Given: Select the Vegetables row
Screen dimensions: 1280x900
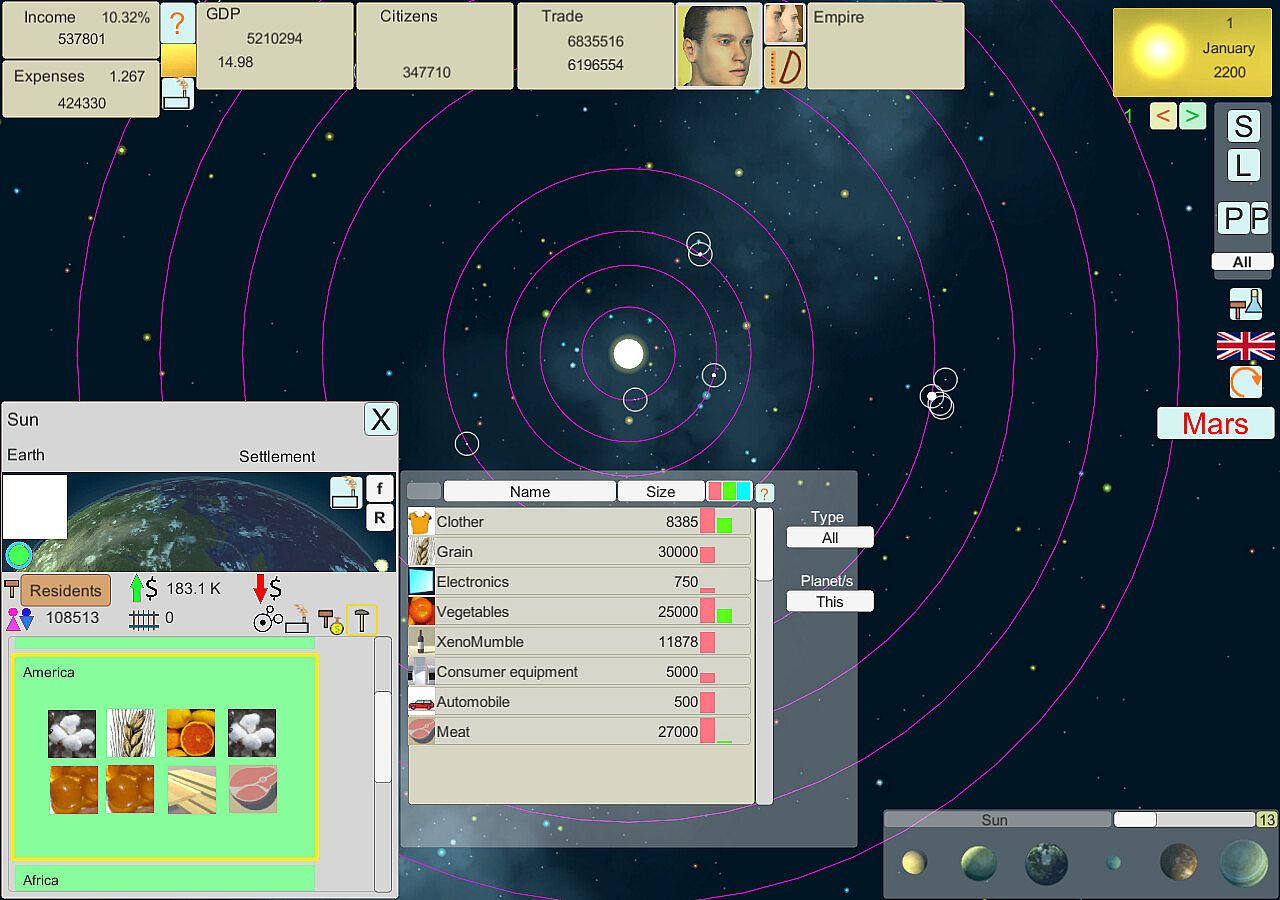Looking at the screenshot, I should click(580, 611).
